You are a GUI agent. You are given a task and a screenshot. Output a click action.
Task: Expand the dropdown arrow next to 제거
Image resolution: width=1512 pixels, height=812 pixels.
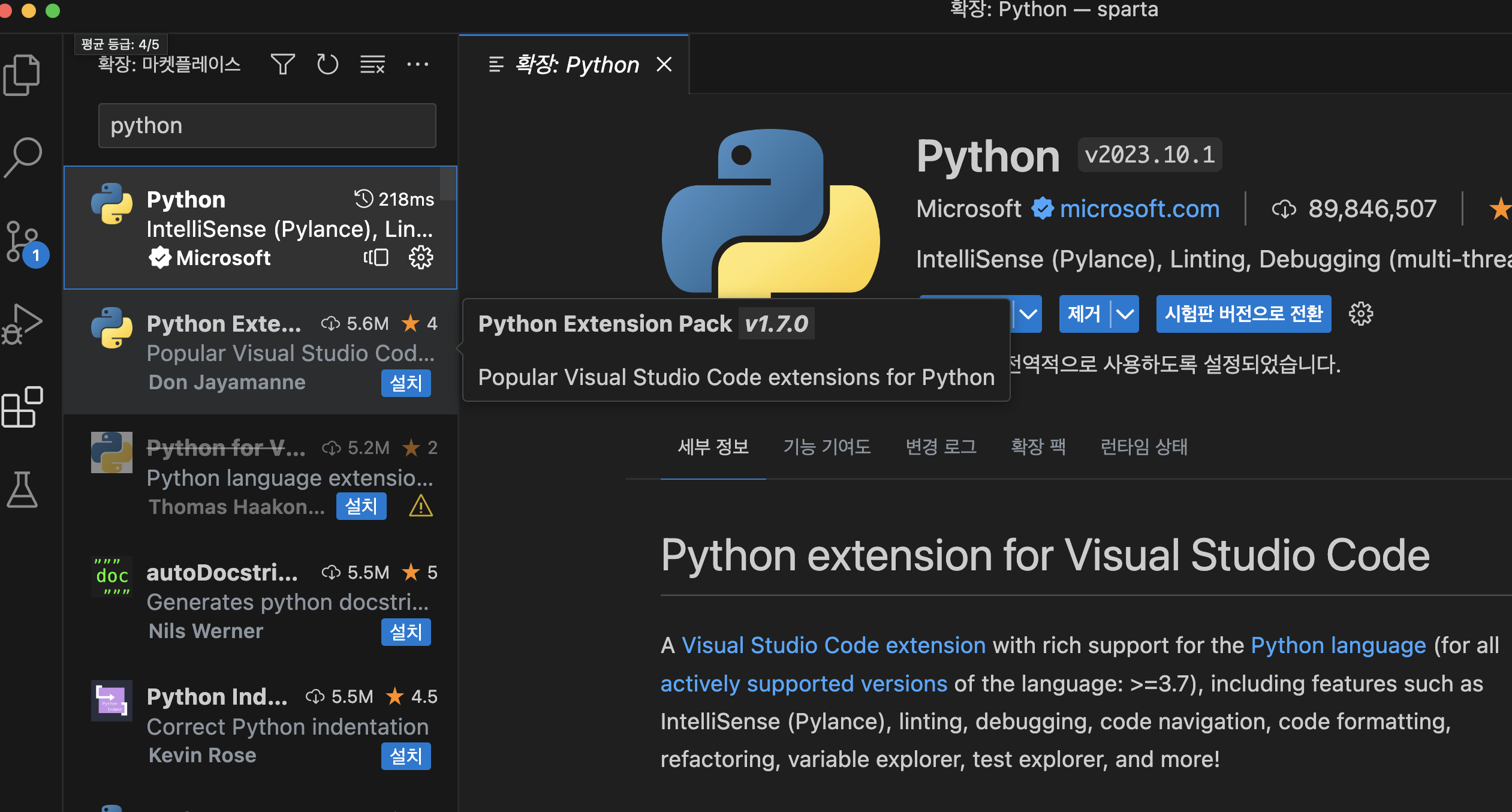click(x=1125, y=314)
